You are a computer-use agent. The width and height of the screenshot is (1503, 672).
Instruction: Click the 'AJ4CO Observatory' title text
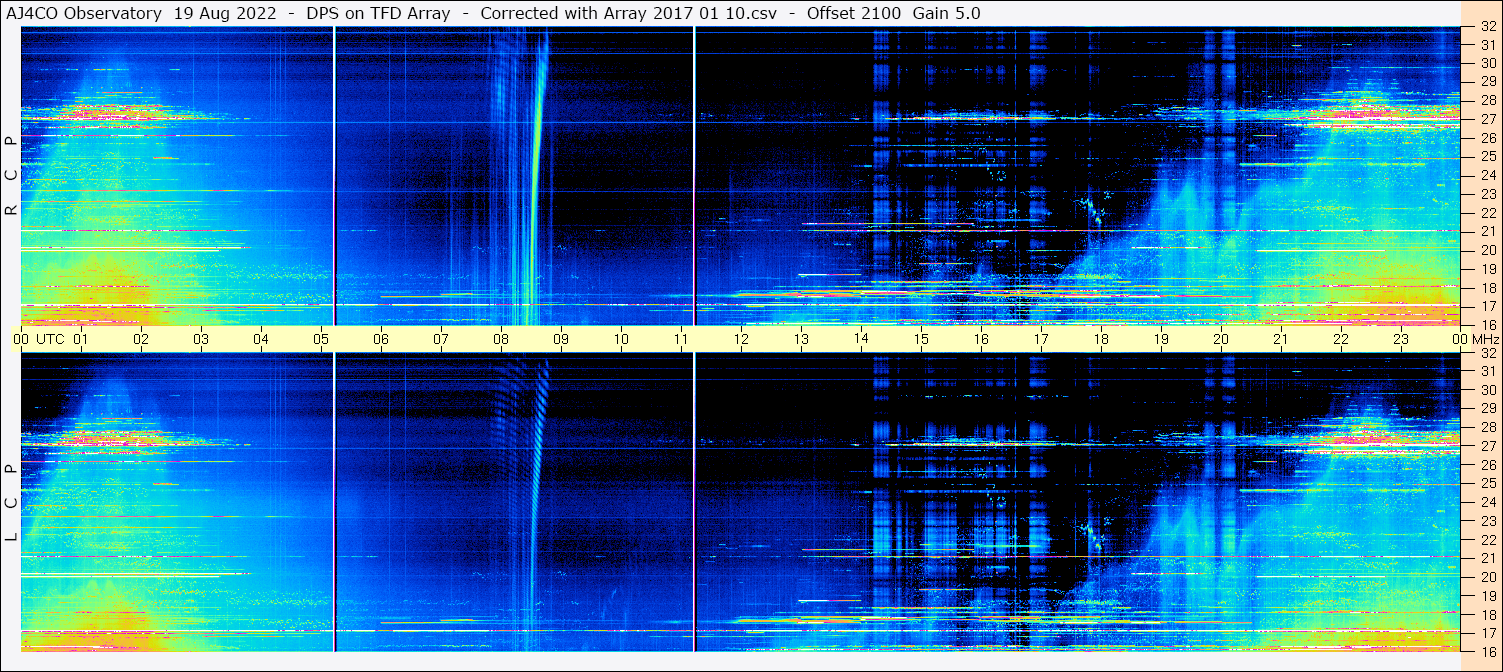coord(84,13)
